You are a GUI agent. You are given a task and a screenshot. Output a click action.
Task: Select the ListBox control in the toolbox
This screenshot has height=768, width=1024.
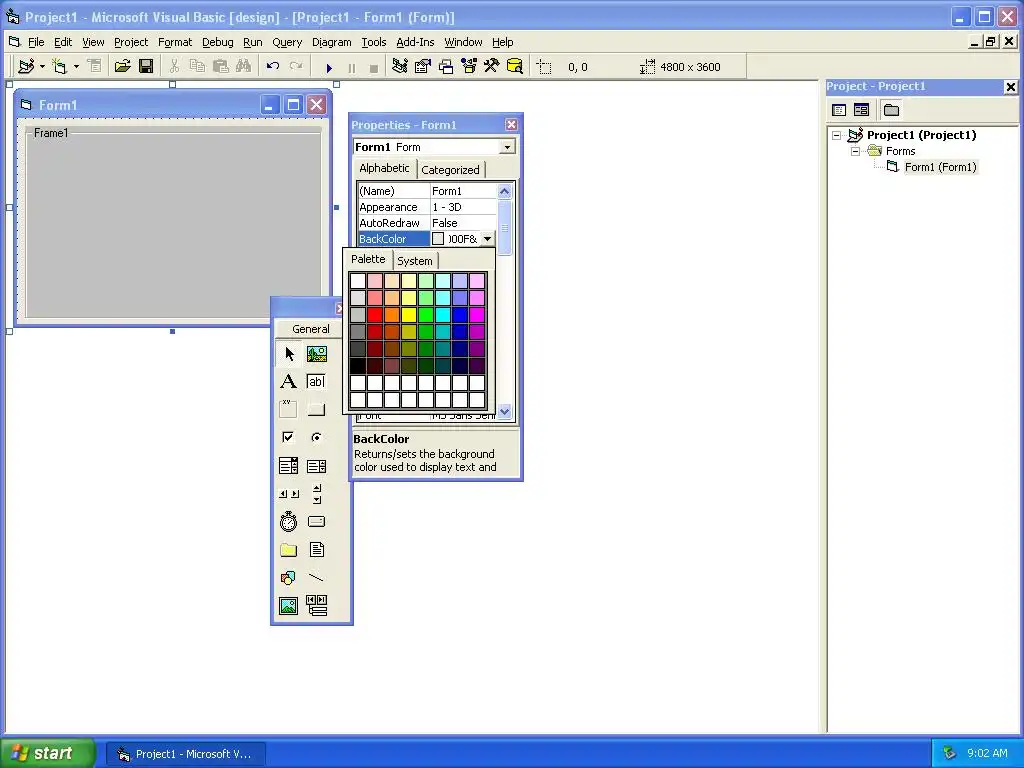(x=317, y=466)
